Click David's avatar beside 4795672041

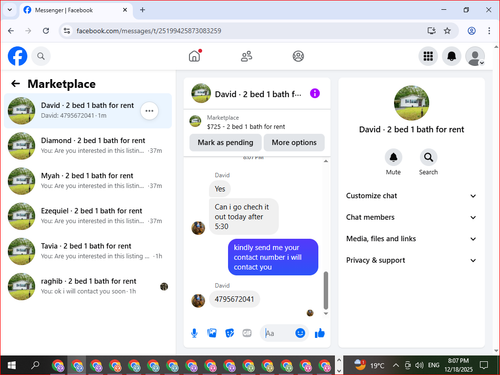coord(198,300)
